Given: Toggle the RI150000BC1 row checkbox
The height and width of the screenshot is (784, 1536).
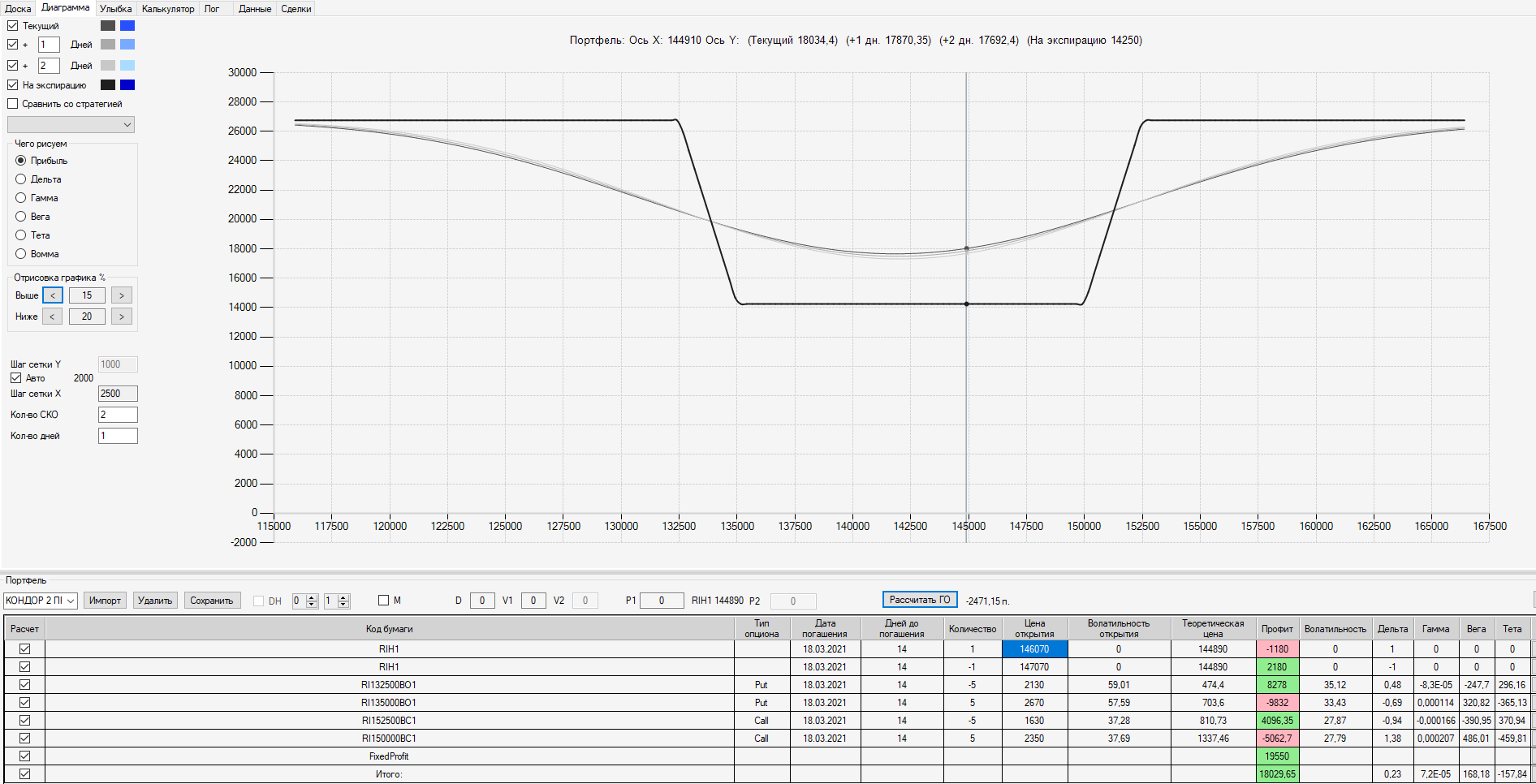Looking at the screenshot, I should point(24,739).
